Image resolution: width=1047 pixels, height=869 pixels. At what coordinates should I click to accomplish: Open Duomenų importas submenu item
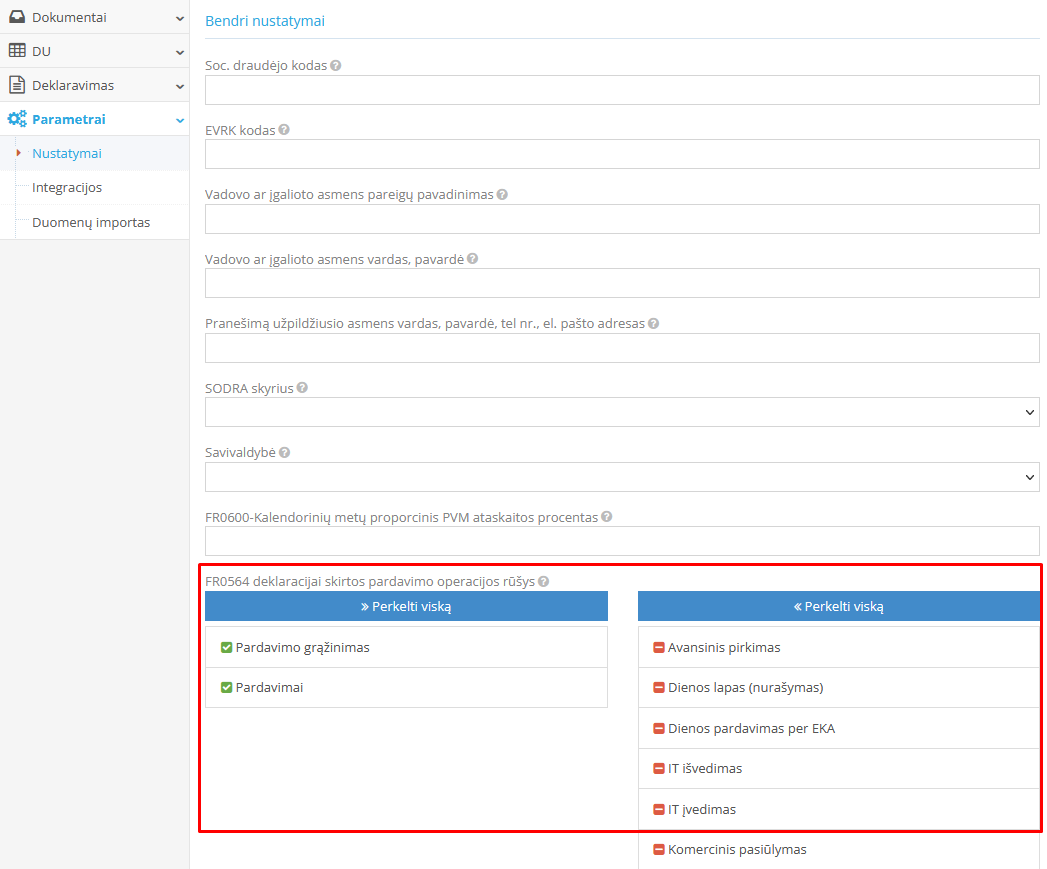[91, 222]
